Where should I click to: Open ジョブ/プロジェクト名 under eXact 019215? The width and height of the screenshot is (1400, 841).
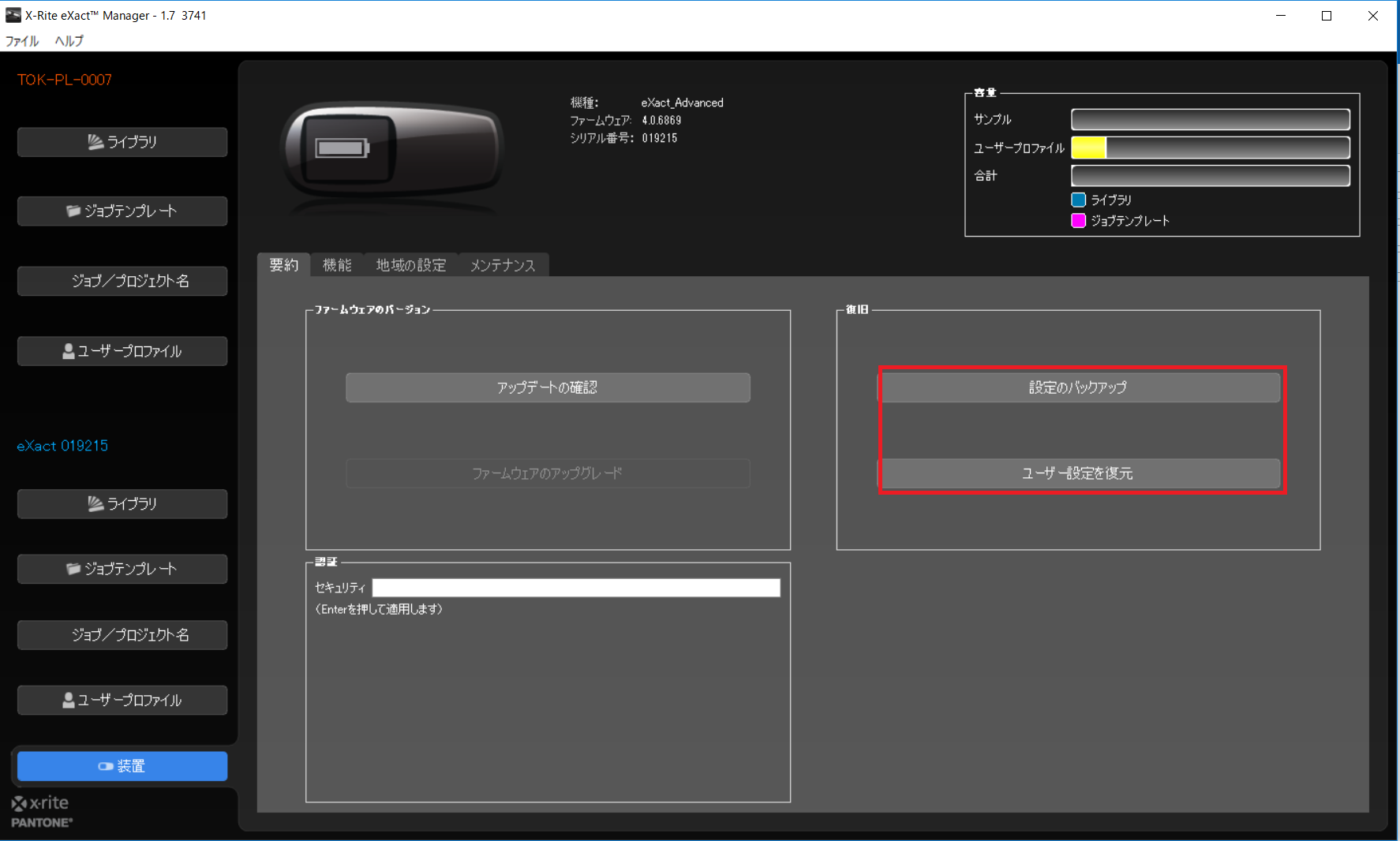click(122, 635)
